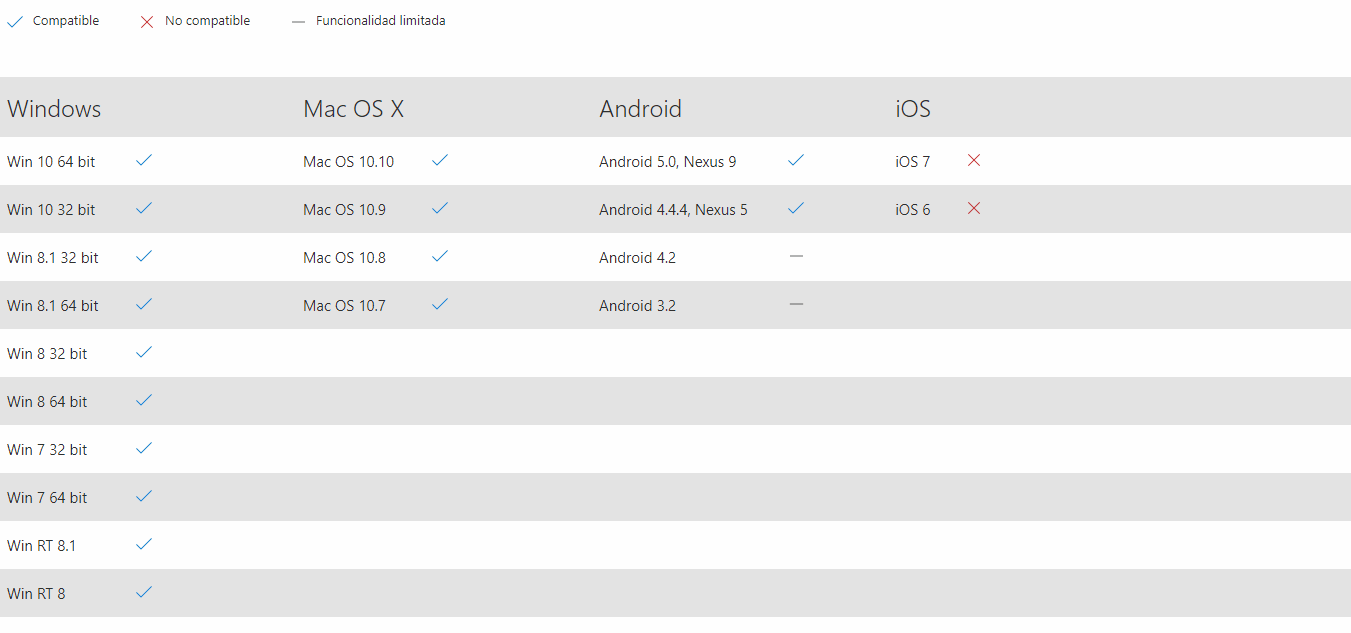Select the Android 5.0, Nexus 9 text
Viewport: 1351px width, 633px height.
668,162
